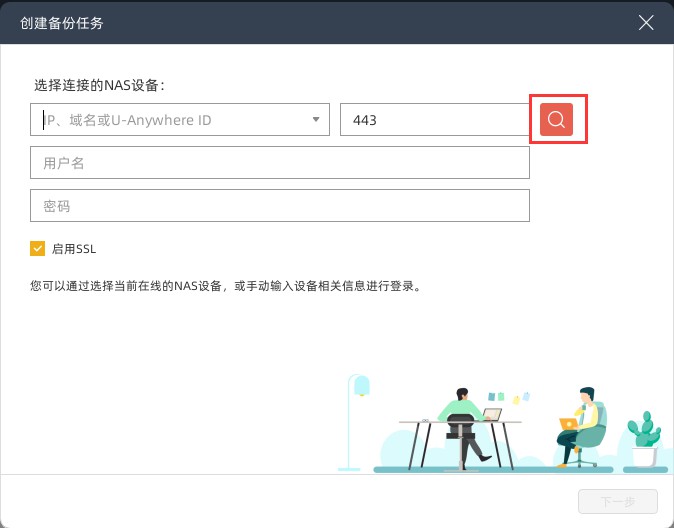
Task: Click the port field showing 443
Action: [x=434, y=121]
